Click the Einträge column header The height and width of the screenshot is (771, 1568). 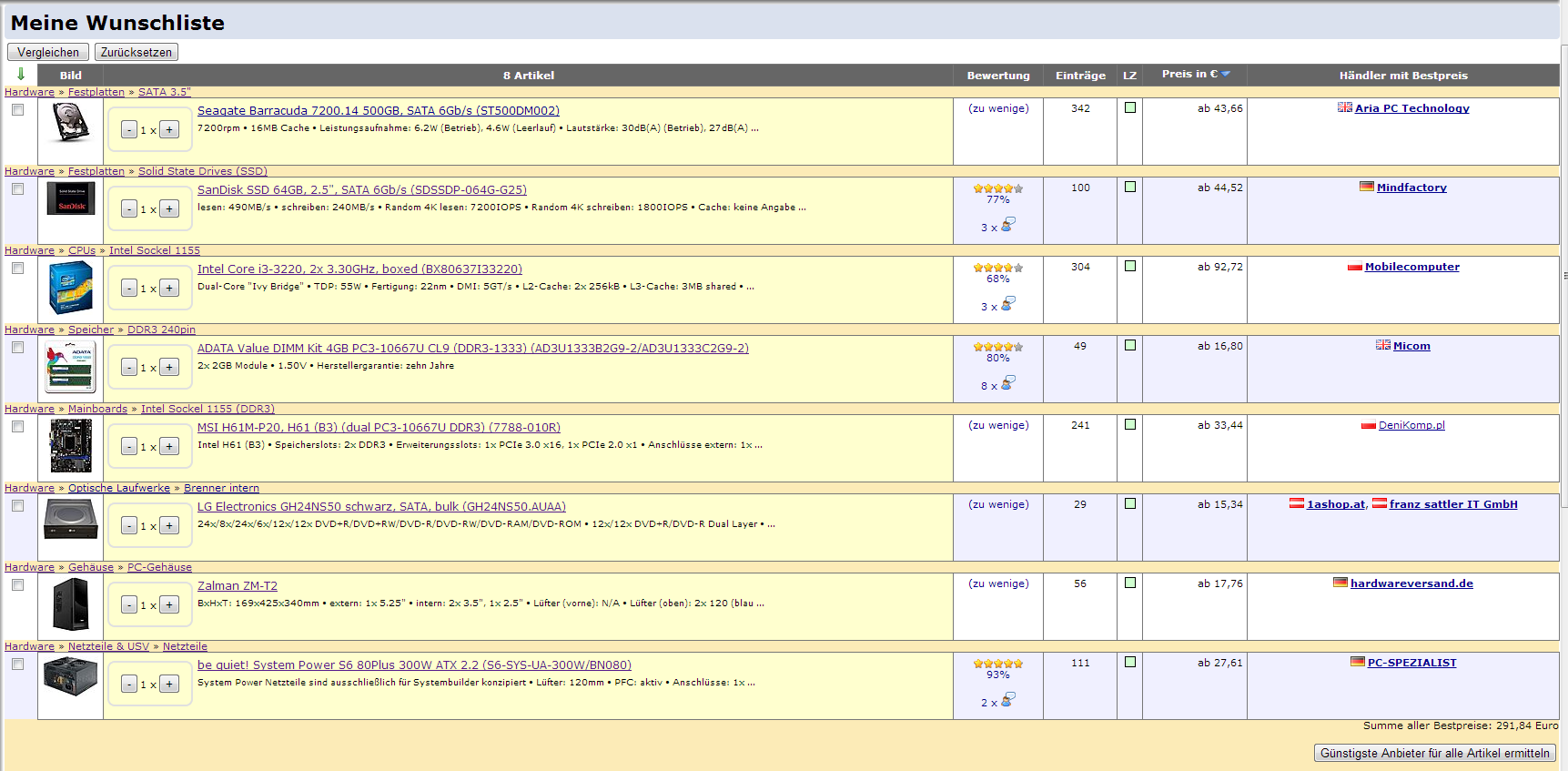(x=1080, y=76)
